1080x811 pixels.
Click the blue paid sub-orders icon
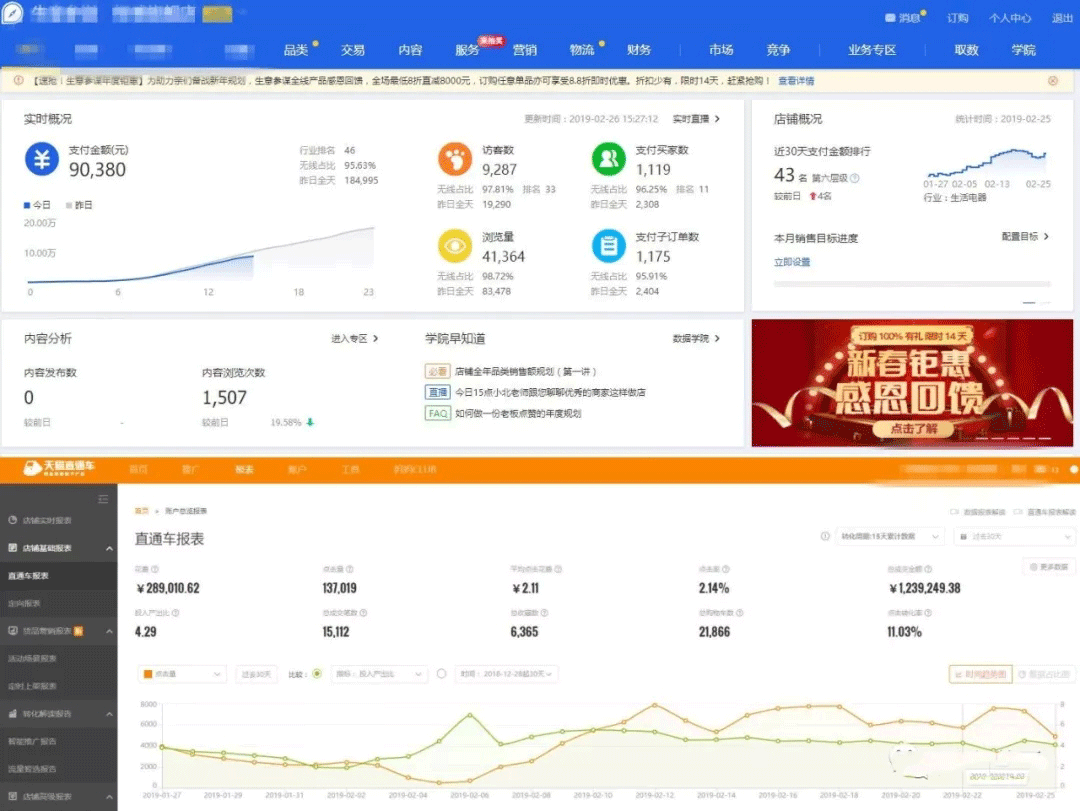point(608,246)
